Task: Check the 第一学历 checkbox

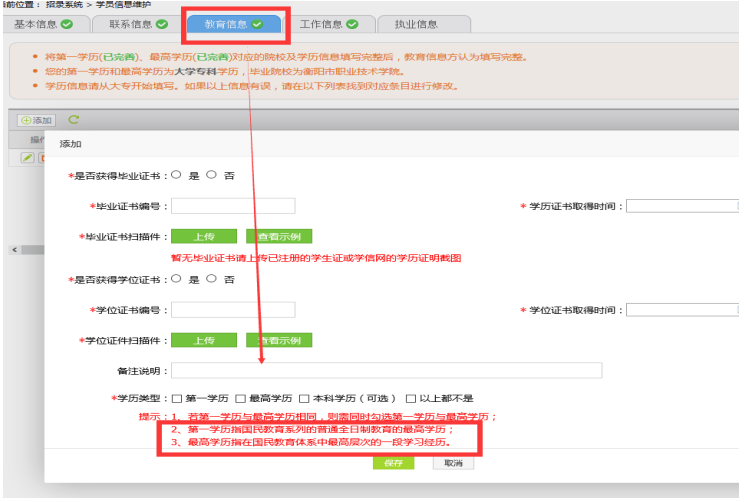Action: point(177,398)
